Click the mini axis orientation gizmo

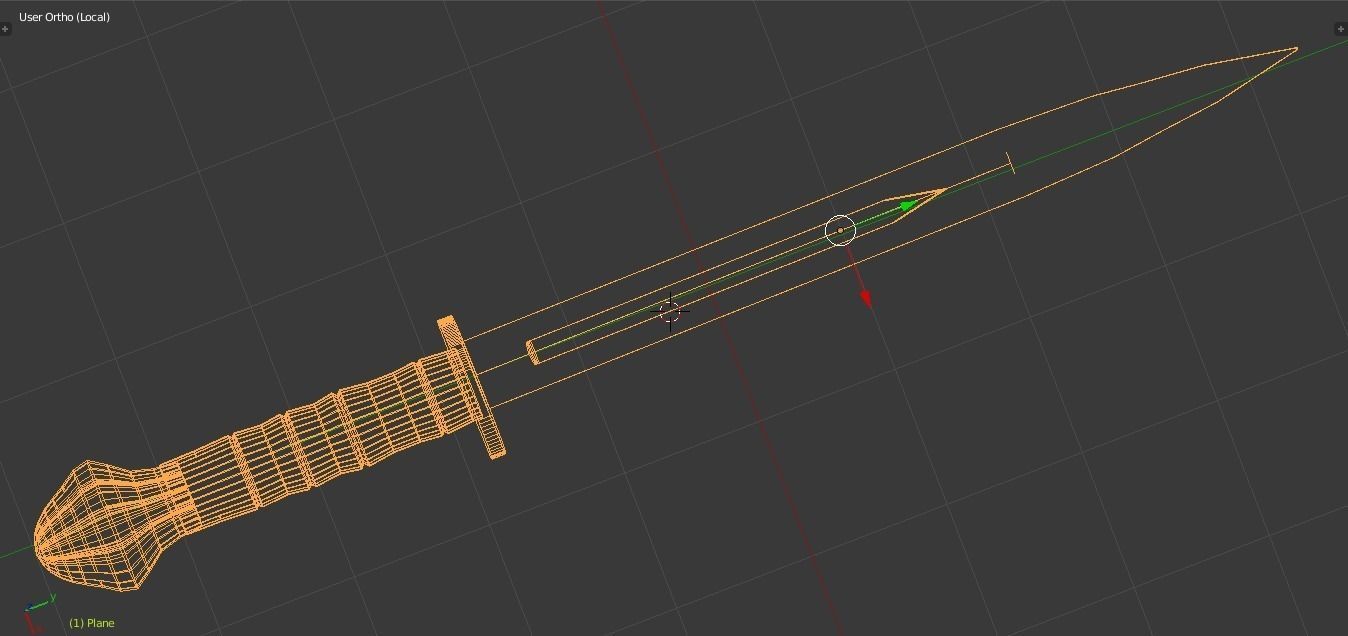coord(38,611)
